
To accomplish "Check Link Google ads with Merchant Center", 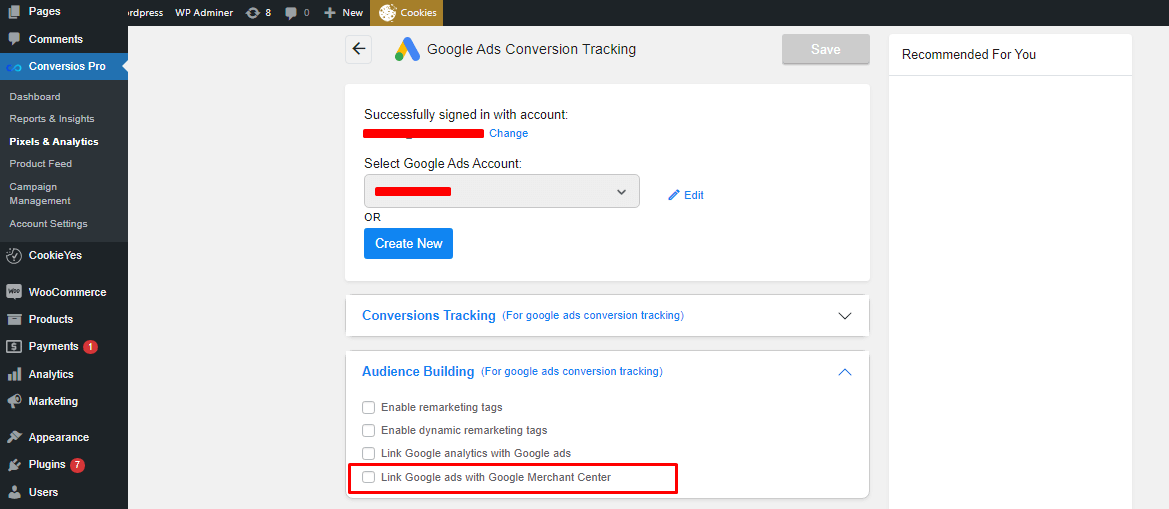I will 368,477.
